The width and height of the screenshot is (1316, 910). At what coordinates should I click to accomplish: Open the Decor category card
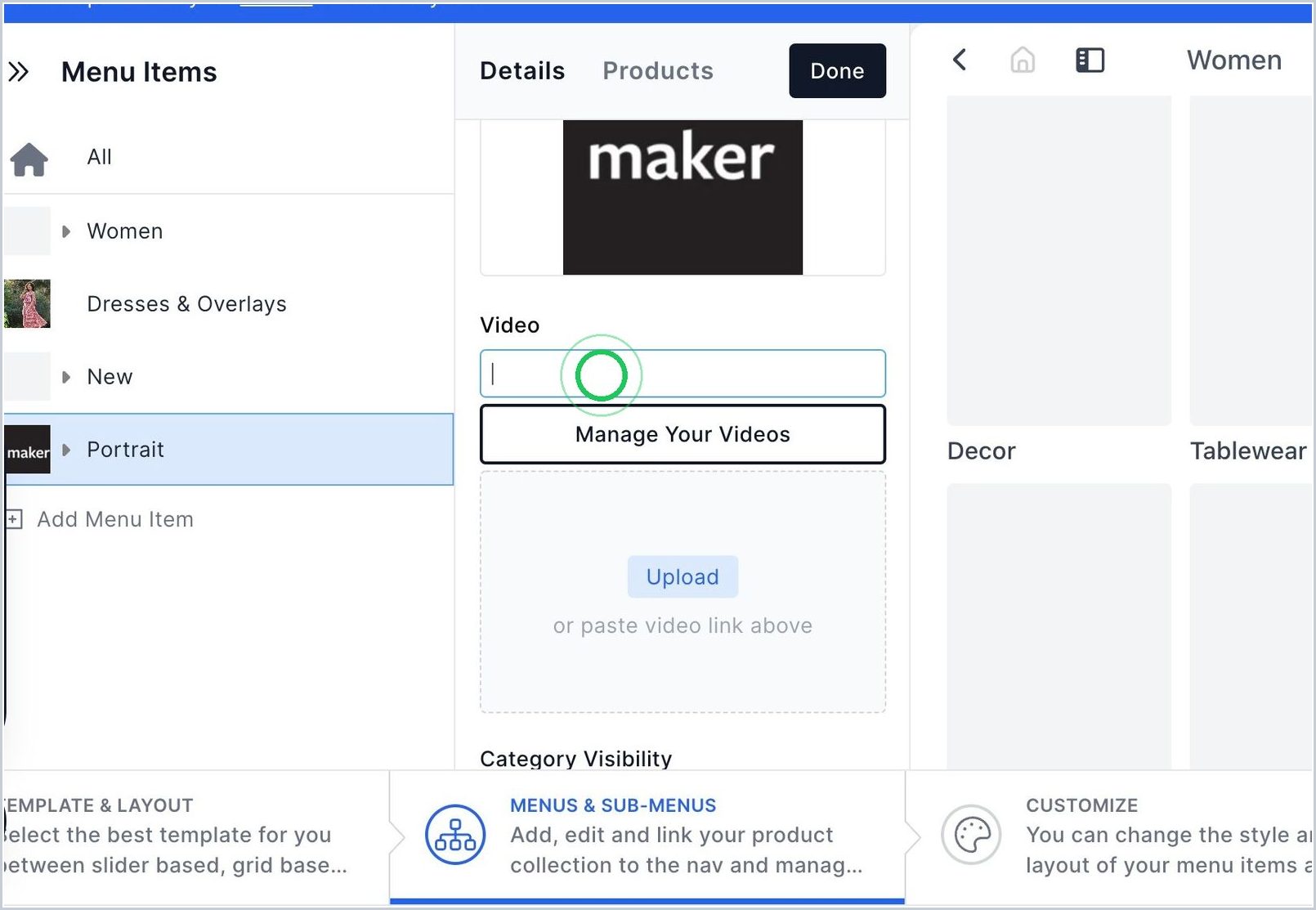1059,280
